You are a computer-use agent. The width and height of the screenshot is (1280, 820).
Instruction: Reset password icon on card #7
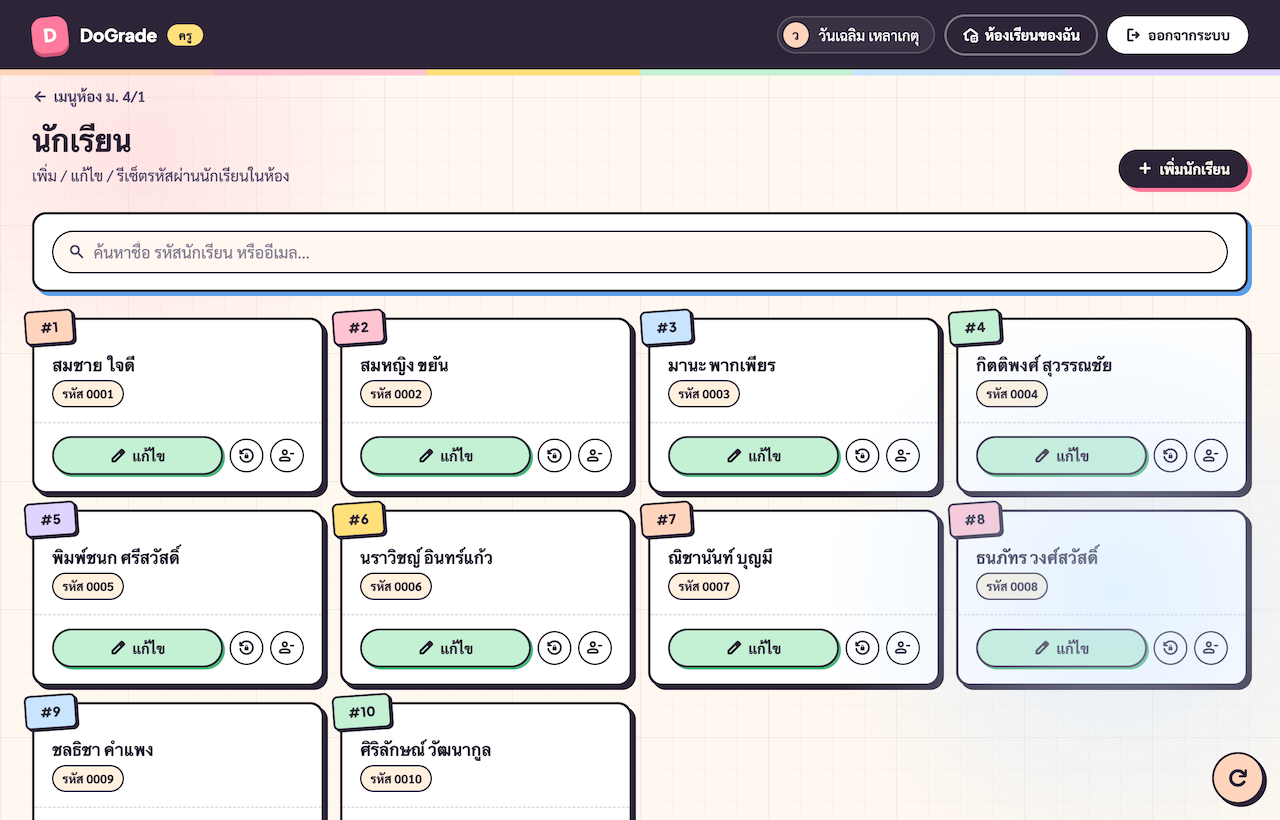863,648
